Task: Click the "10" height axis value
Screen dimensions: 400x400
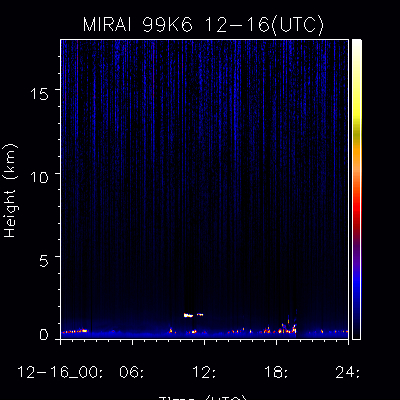Action: click(40, 177)
